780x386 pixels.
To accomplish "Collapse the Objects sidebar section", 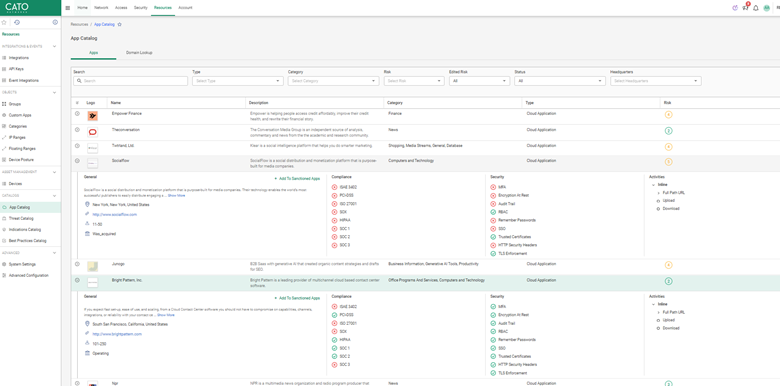I will pos(54,93).
